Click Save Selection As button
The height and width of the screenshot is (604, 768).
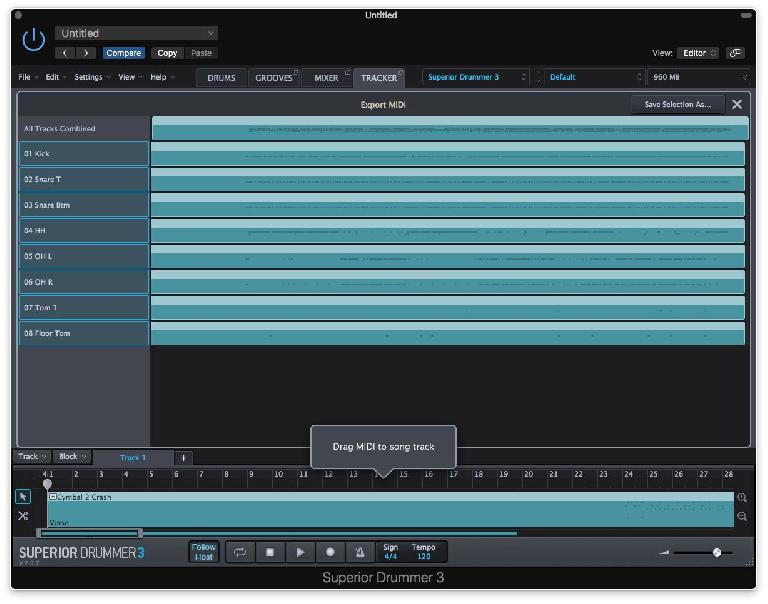(x=677, y=104)
